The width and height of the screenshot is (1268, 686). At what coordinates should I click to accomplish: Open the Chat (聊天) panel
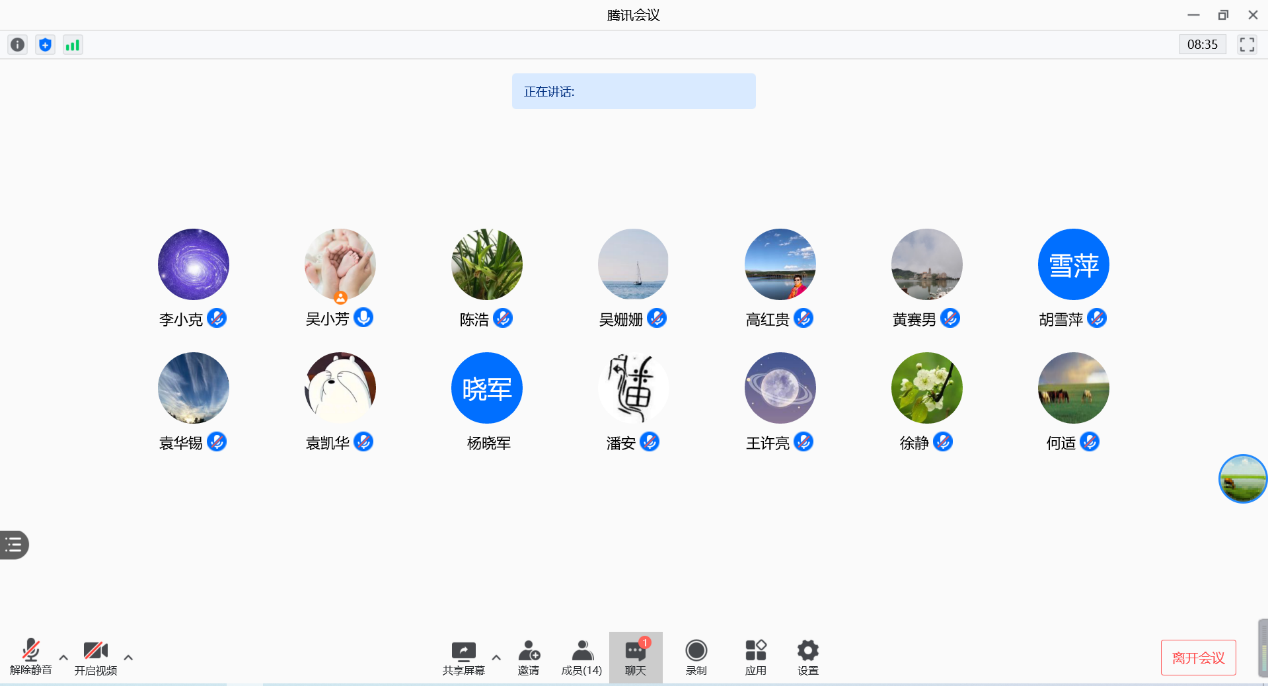click(x=635, y=657)
